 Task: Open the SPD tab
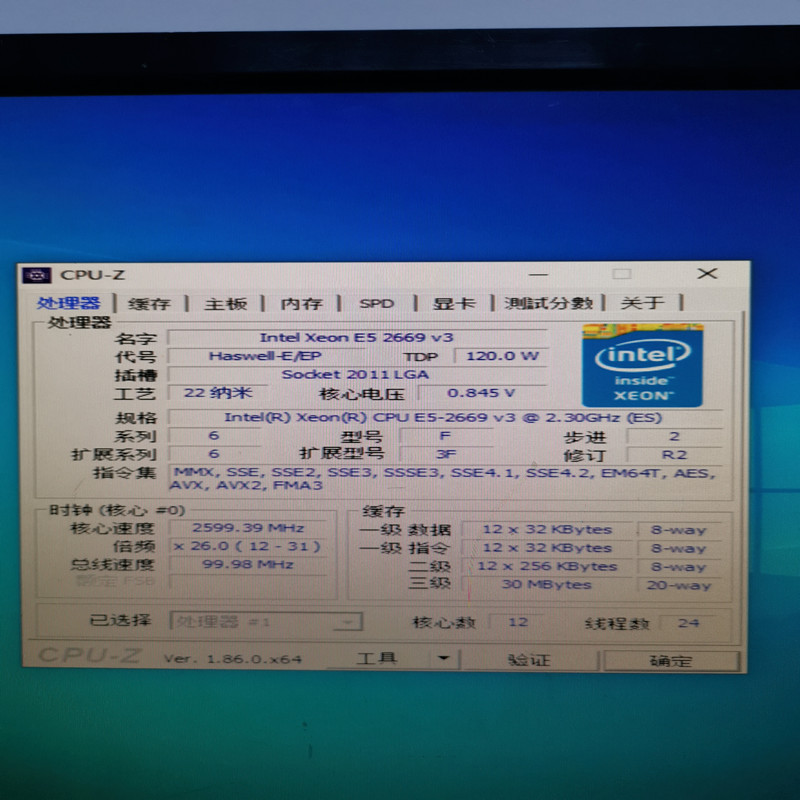(x=377, y=304)
